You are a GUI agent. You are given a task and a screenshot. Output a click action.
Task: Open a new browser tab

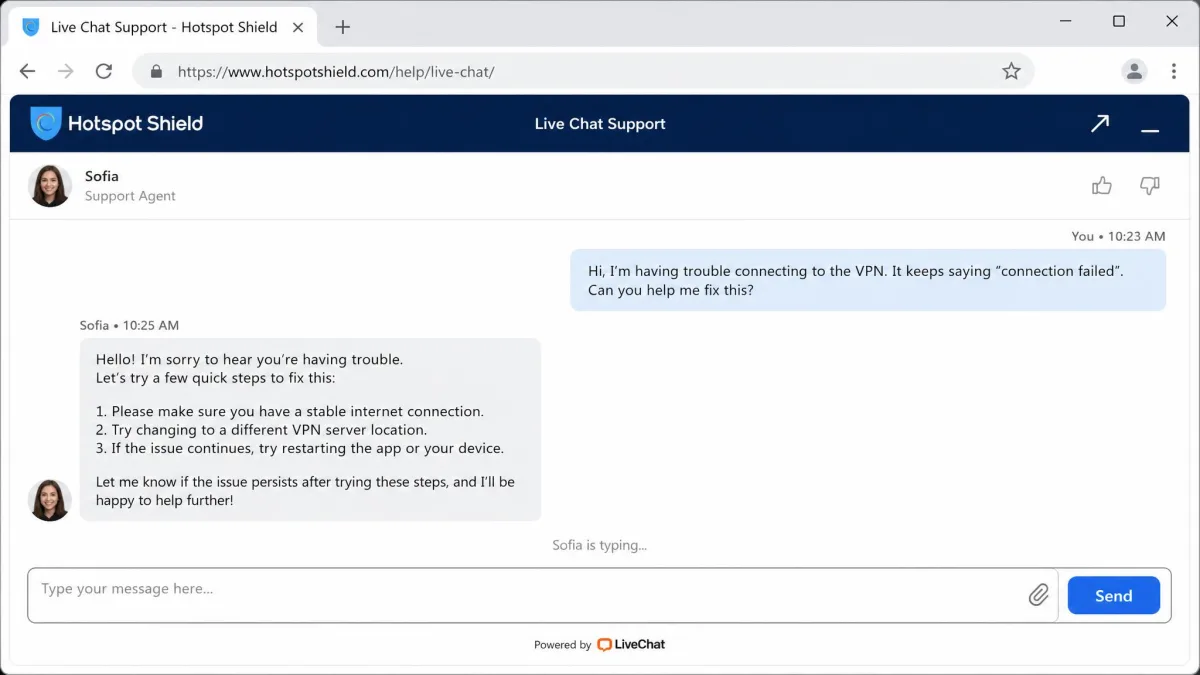[342, 27]
